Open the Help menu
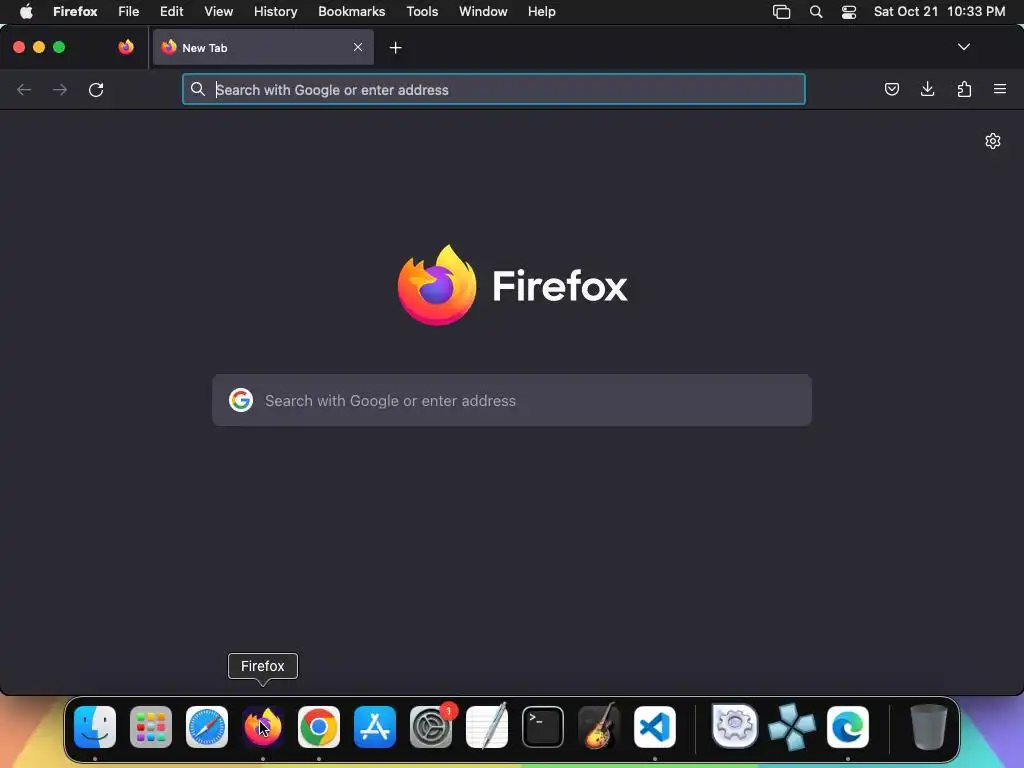Viewport: 1024px width, 768px height. (x=542, y=12)
